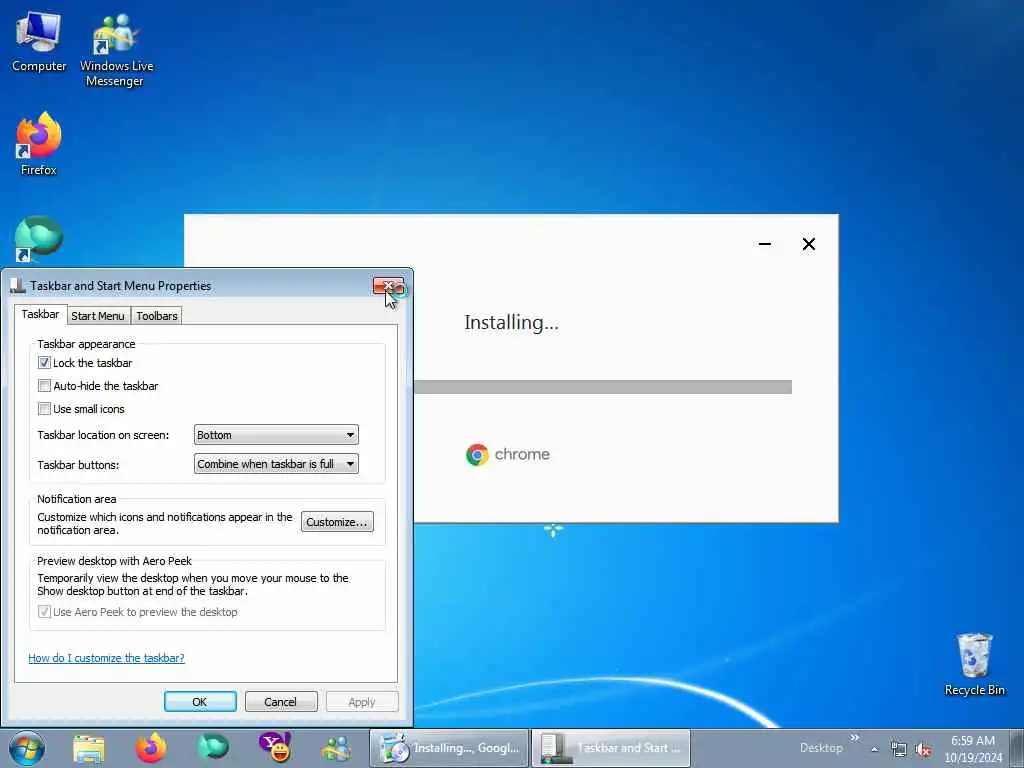The width and height of the screenshot is (1024, 768).
Task: Toggle Use Aero Peek to preview desktop
Action: (x=44, y=612)
